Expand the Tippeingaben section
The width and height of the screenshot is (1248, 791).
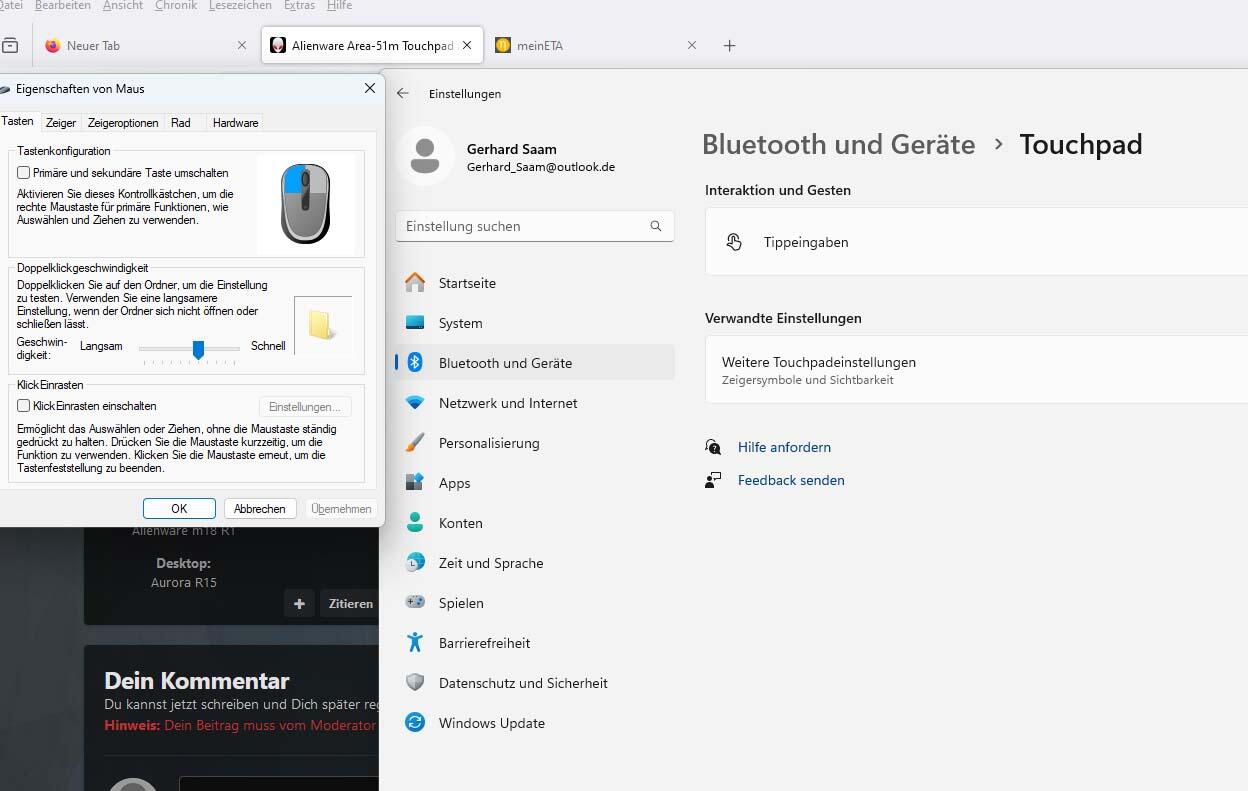click(975, 242)
